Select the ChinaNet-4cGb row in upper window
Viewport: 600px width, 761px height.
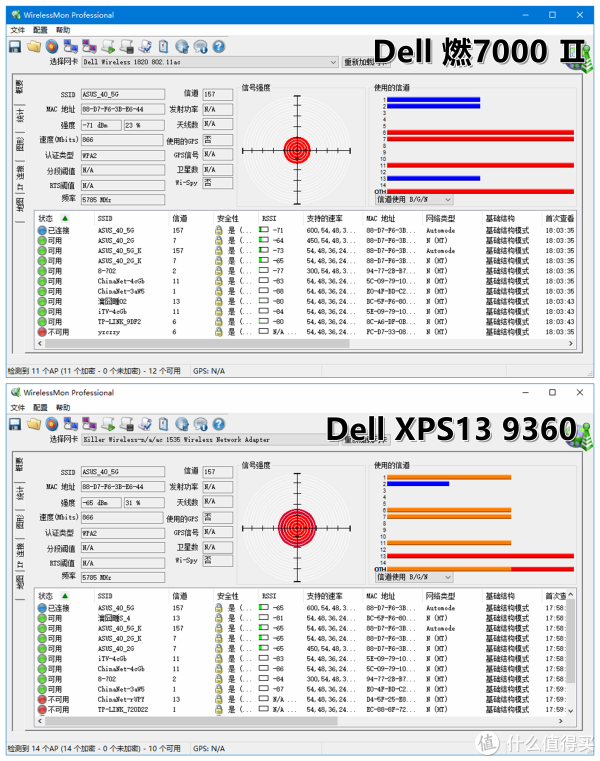(306, 281)
